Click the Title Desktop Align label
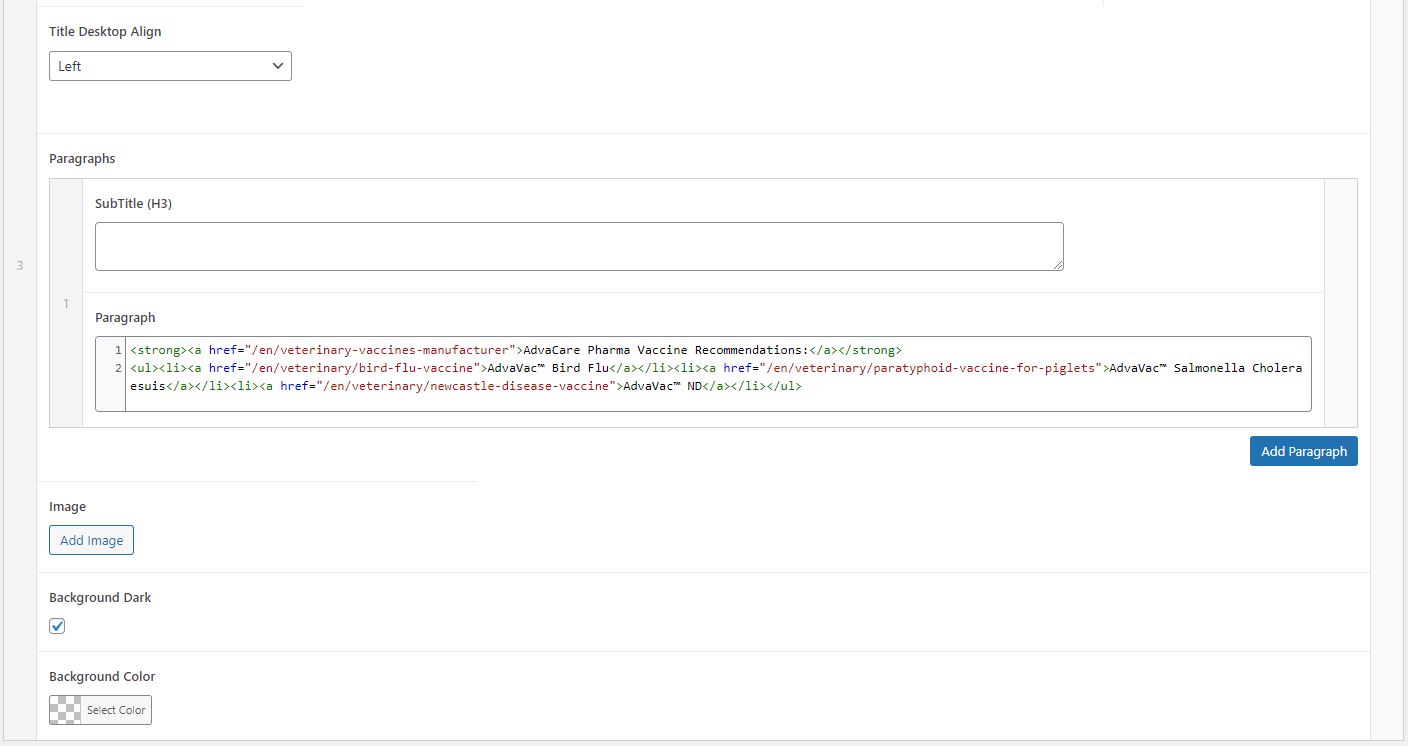 [x=105, y=31]
